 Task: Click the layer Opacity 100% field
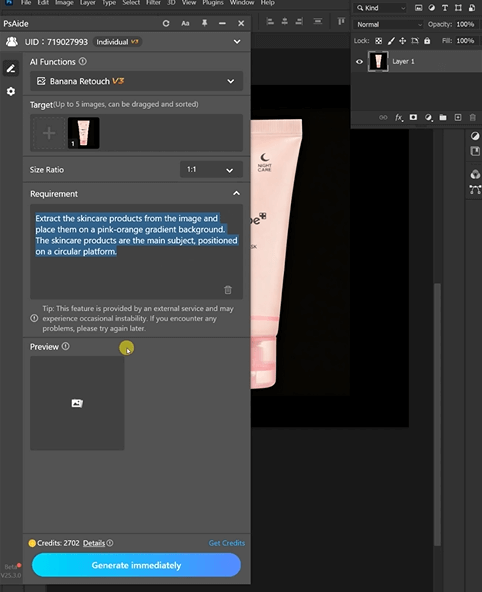click(x=465, y=25)
